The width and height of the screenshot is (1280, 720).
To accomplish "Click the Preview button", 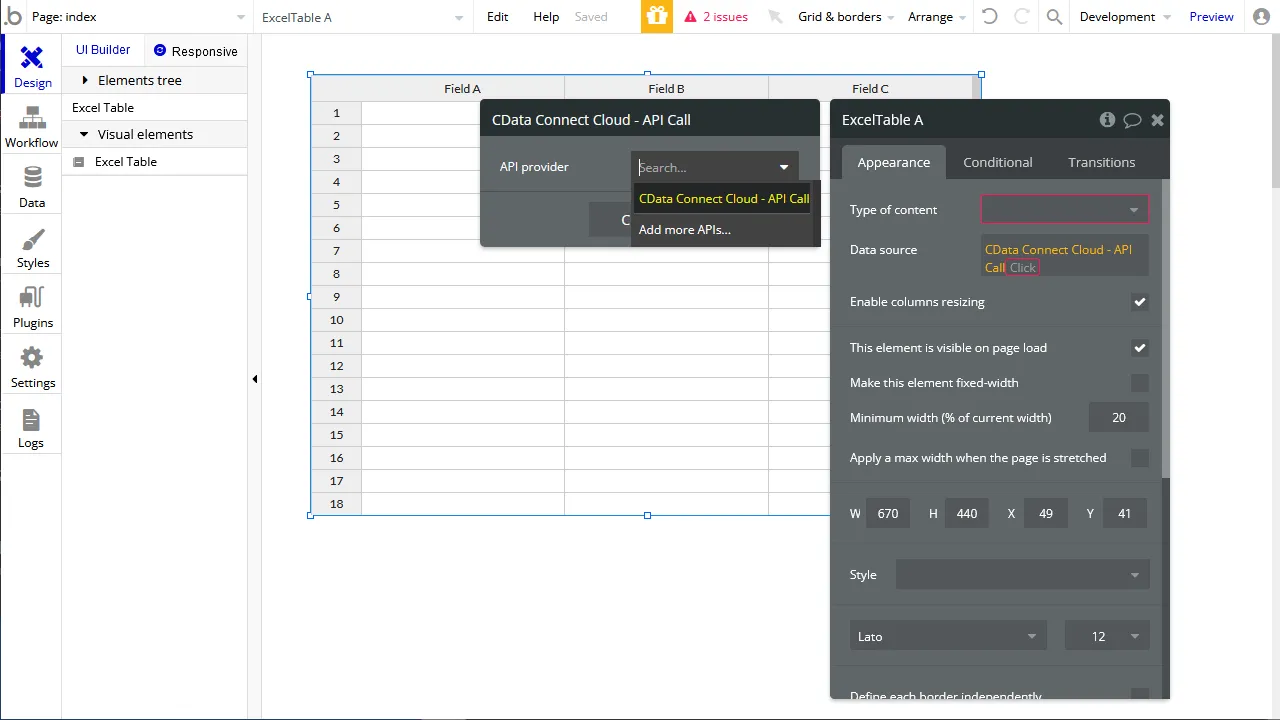I will [x=1211, y=16].
